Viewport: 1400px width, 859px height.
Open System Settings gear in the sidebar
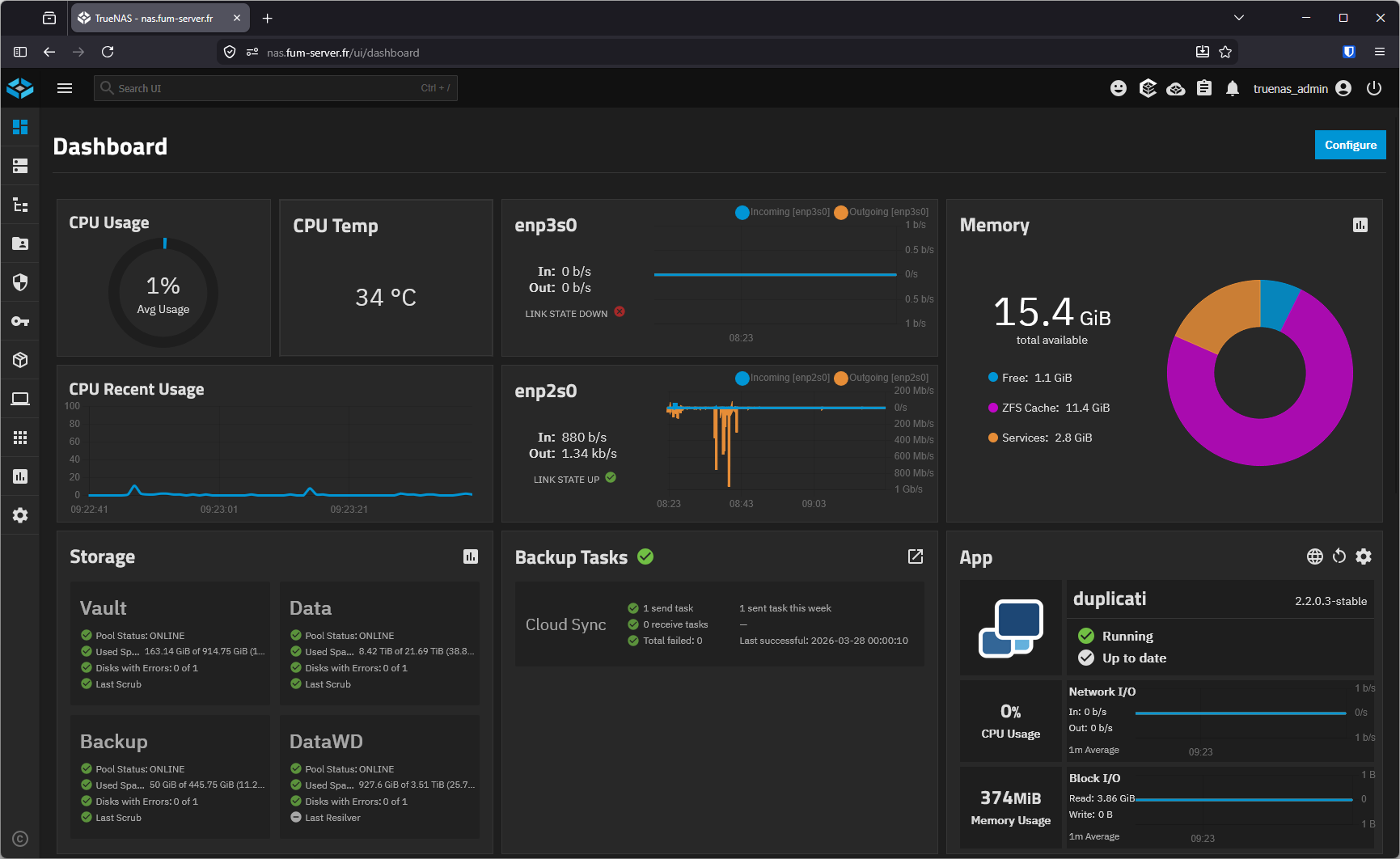coord(19,515)
